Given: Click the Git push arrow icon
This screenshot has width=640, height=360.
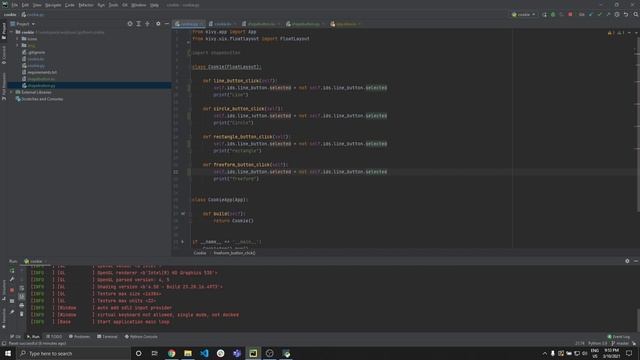Looking at the screenshot, I should (x=608, y=15).
